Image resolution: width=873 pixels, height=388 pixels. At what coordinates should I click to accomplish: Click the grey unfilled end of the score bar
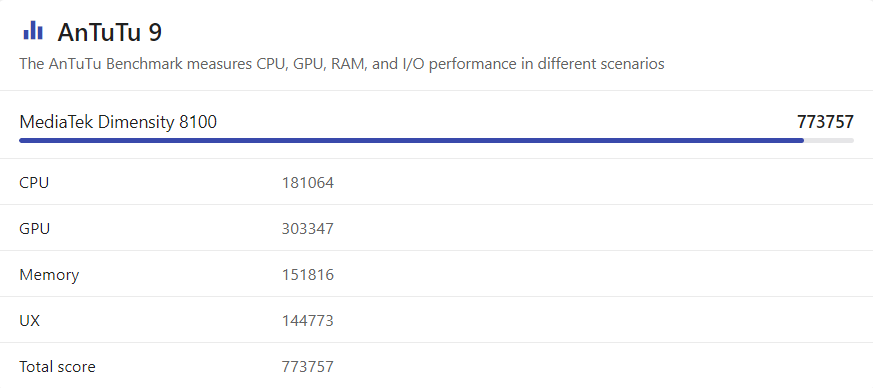pyautogui.click(x=829, y=141)
